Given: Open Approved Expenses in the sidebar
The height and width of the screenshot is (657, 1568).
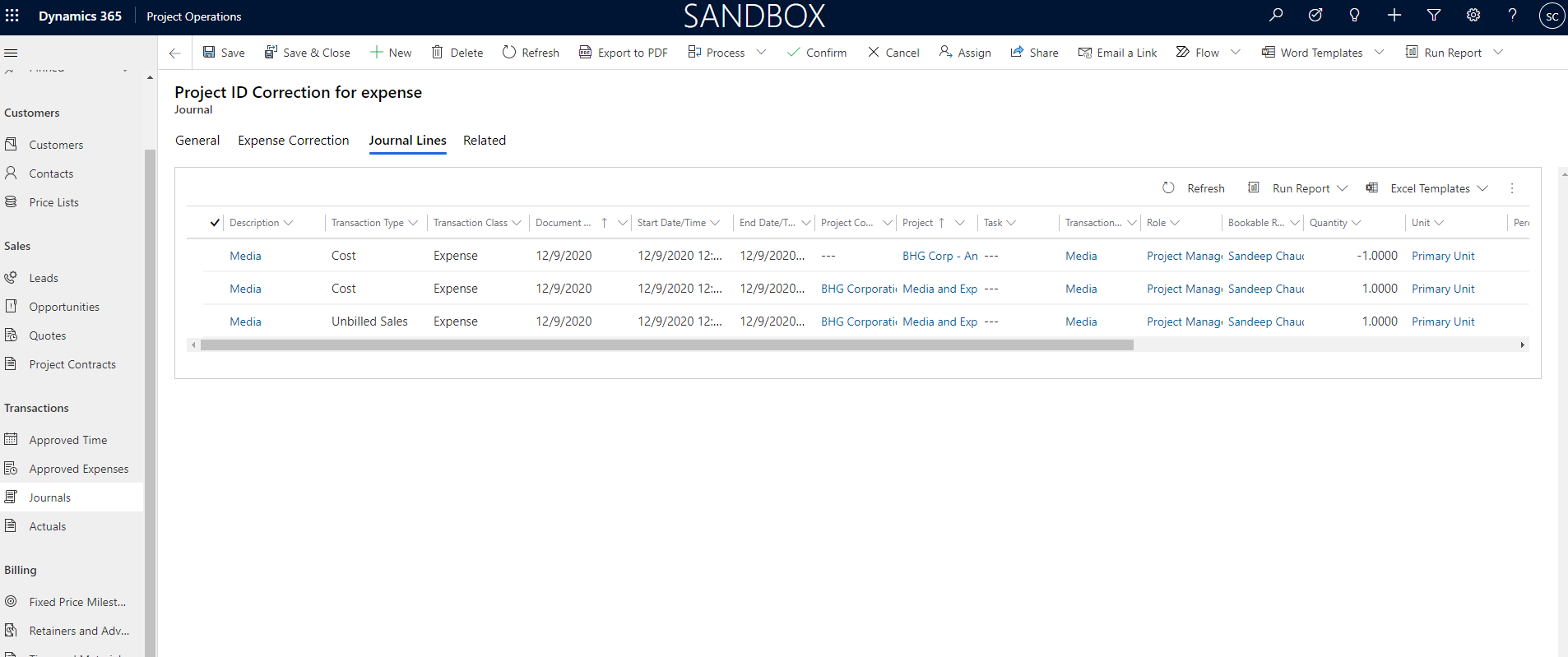Looking at the screenshot, I should pyautogui.click(x=78, y=469).
